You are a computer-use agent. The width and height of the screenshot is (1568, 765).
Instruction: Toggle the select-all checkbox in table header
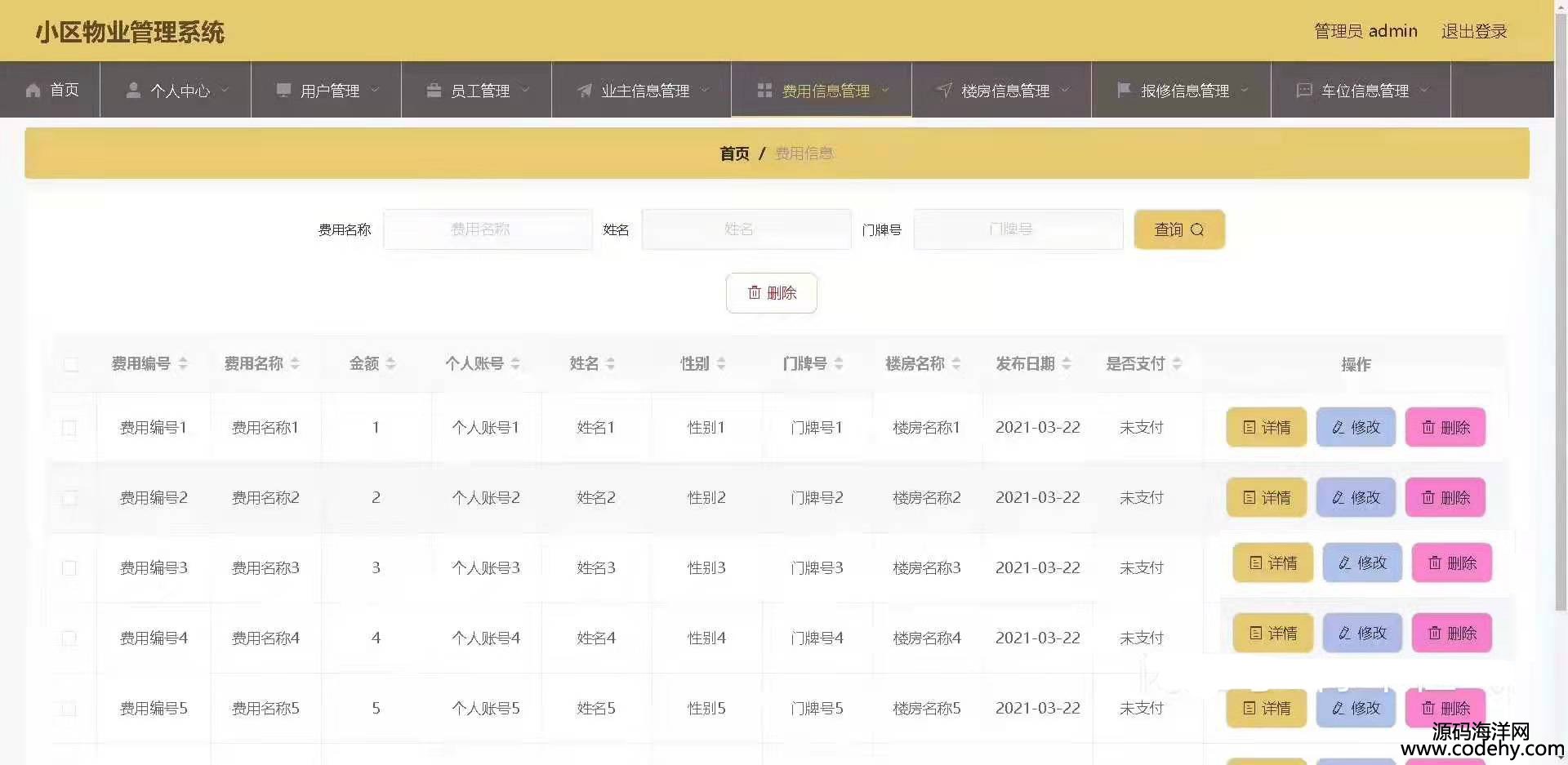pos(71,364)
